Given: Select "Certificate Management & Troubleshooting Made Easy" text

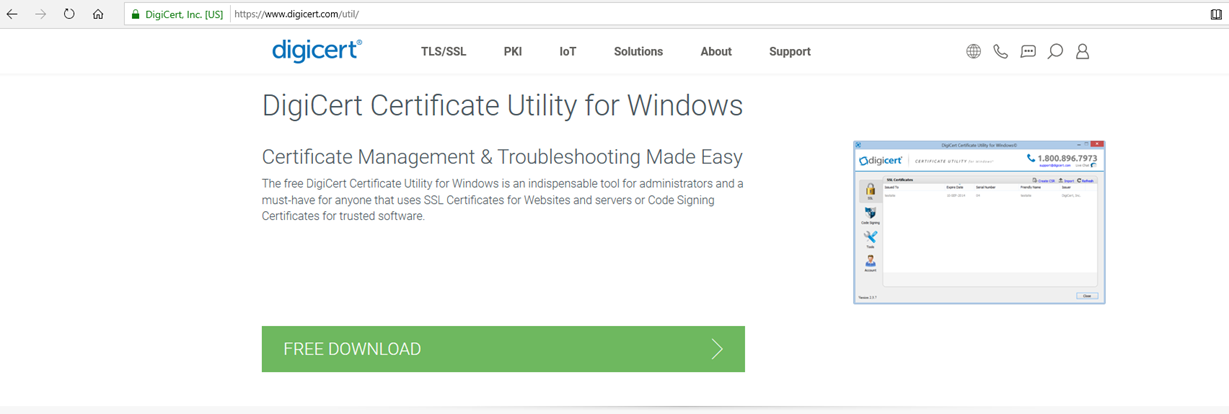Looking at the screenshot, I should (502, 157).
